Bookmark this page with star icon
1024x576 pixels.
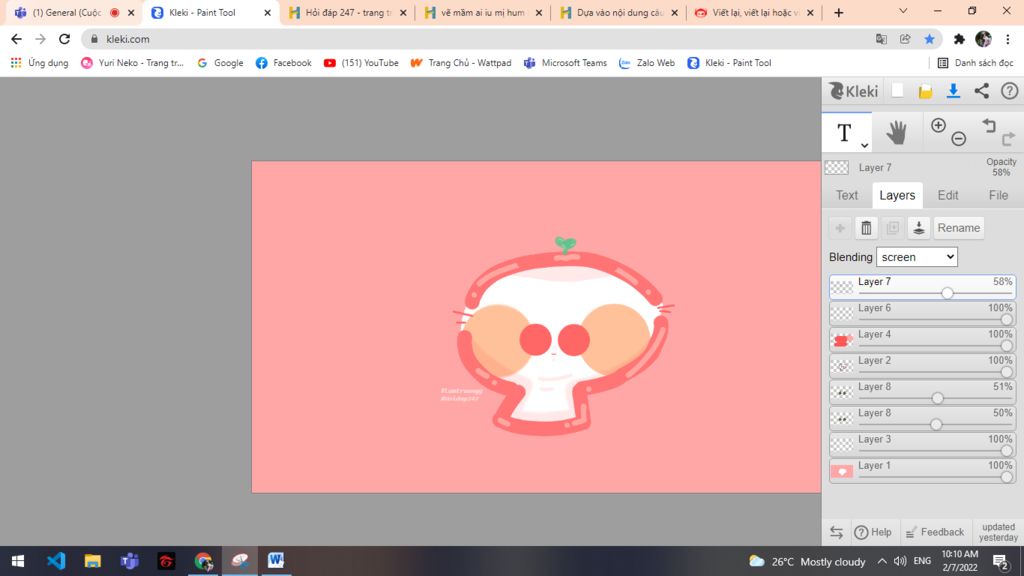pos(929,39)
